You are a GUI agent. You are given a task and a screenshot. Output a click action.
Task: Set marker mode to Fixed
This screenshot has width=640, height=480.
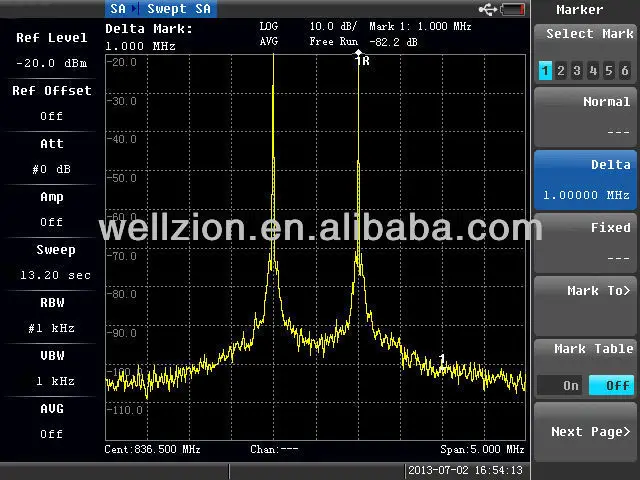coord(585,243)
